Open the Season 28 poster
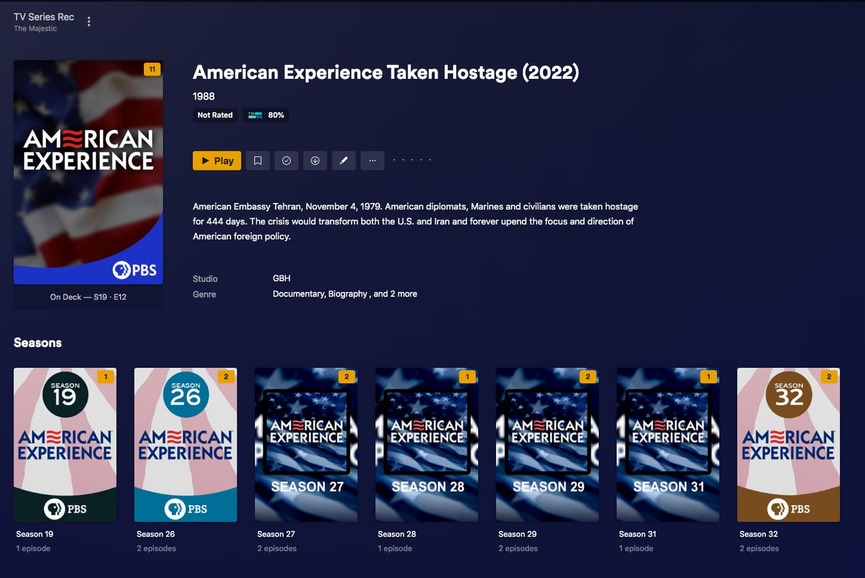865x578 pixels. pyautogui.click(x=426, y=445)
